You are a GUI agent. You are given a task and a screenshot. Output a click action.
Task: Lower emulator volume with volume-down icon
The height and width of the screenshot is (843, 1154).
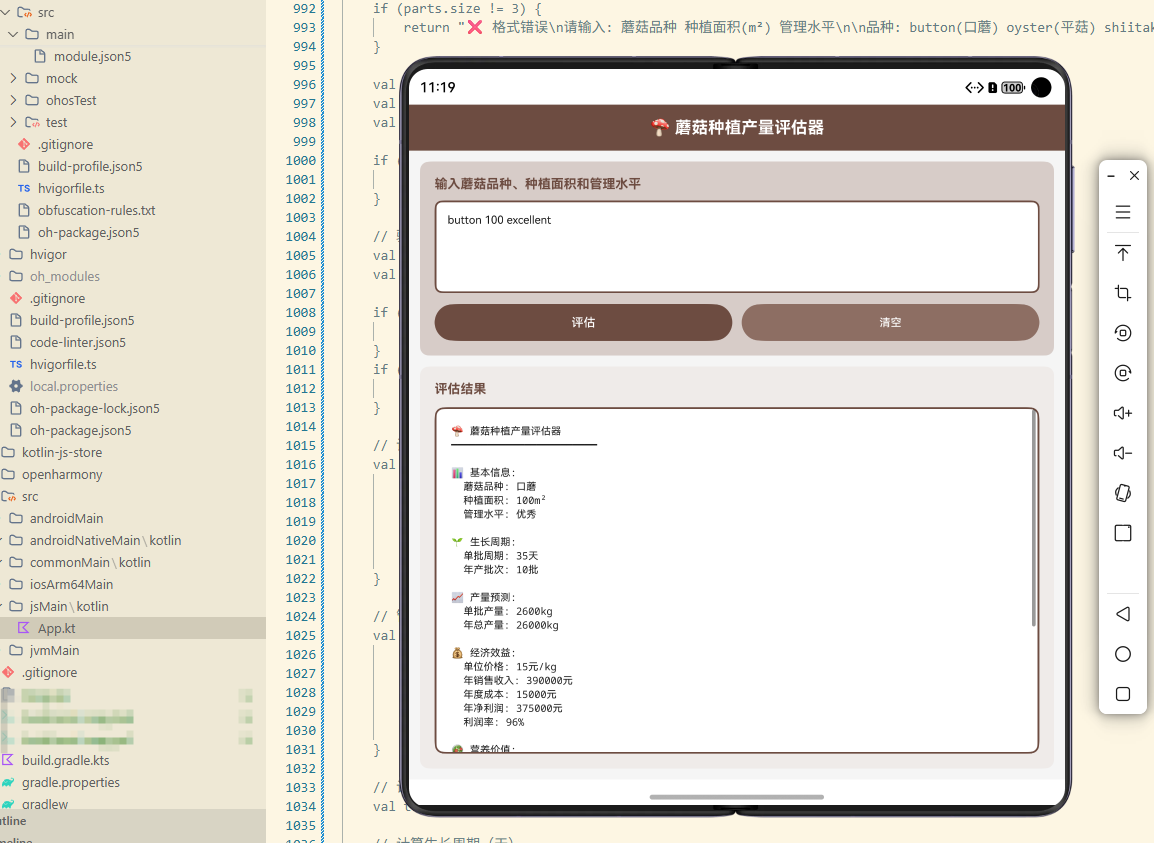(1122, 453)
